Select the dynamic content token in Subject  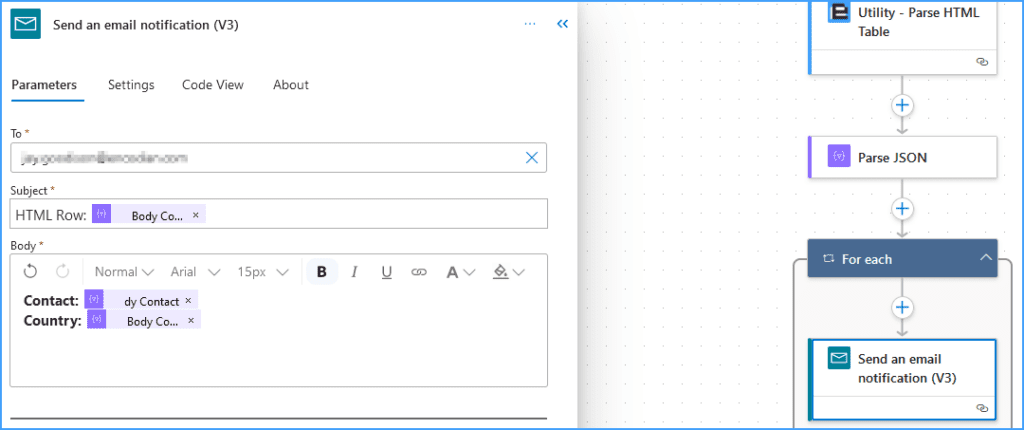coord(149,214)
